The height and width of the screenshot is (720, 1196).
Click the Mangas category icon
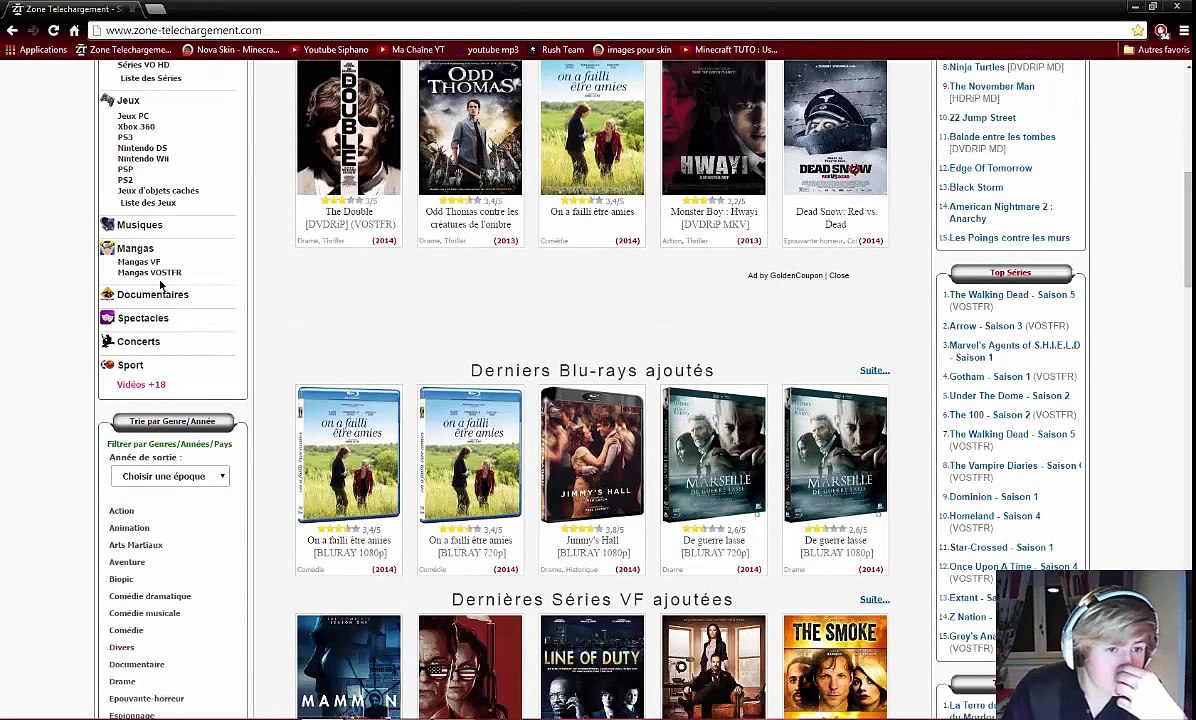coord(108,248)
